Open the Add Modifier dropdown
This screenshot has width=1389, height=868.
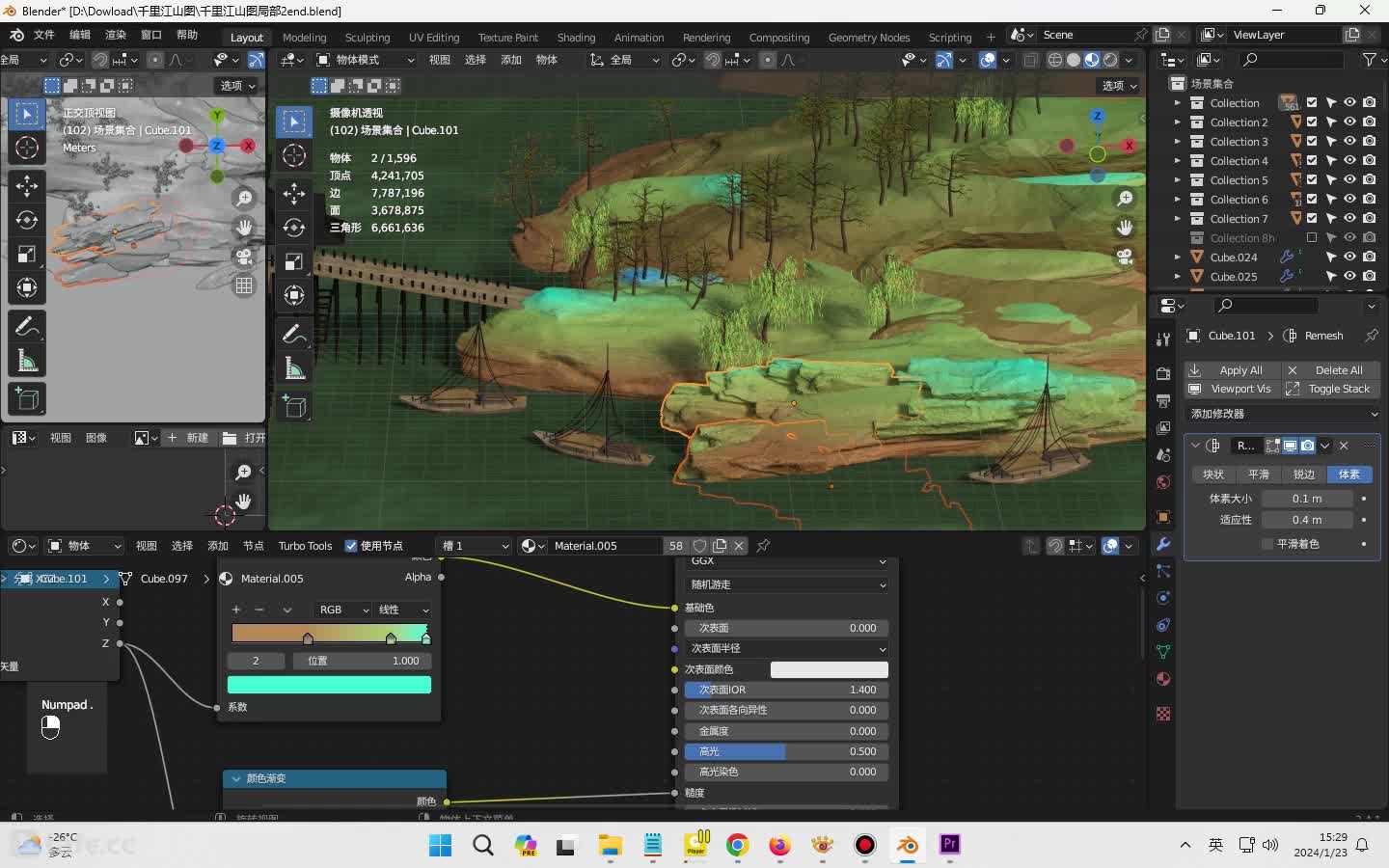[x=1282, y=414]
